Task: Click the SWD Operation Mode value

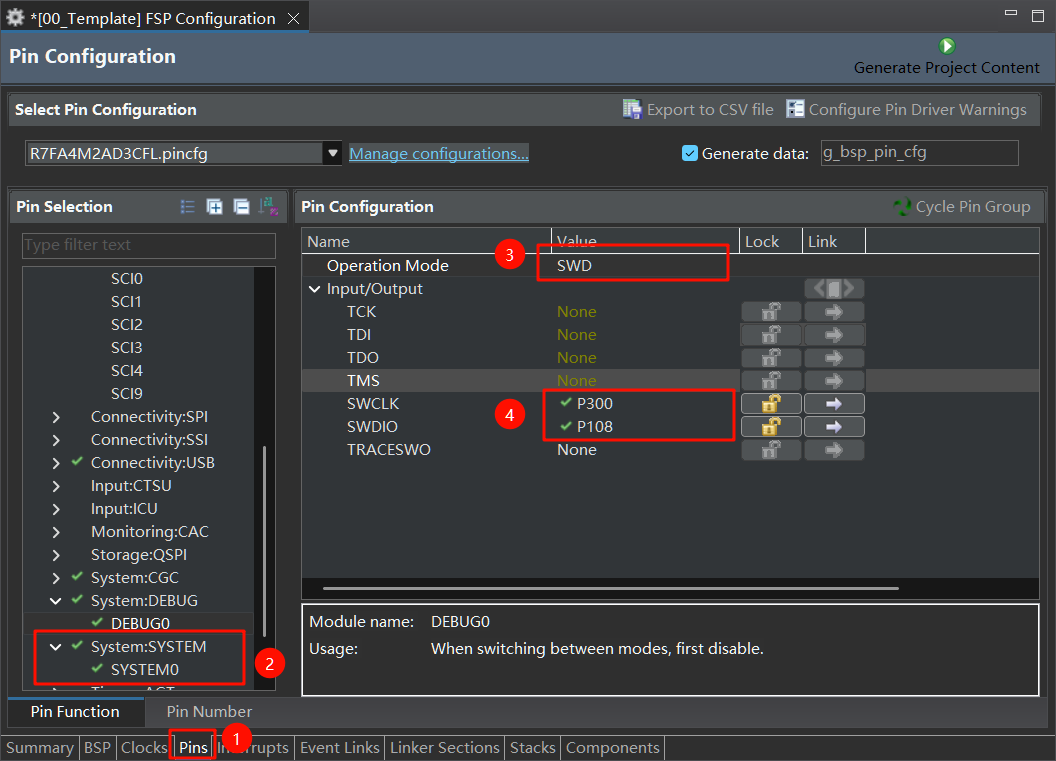Action: [x=574, y=265]
